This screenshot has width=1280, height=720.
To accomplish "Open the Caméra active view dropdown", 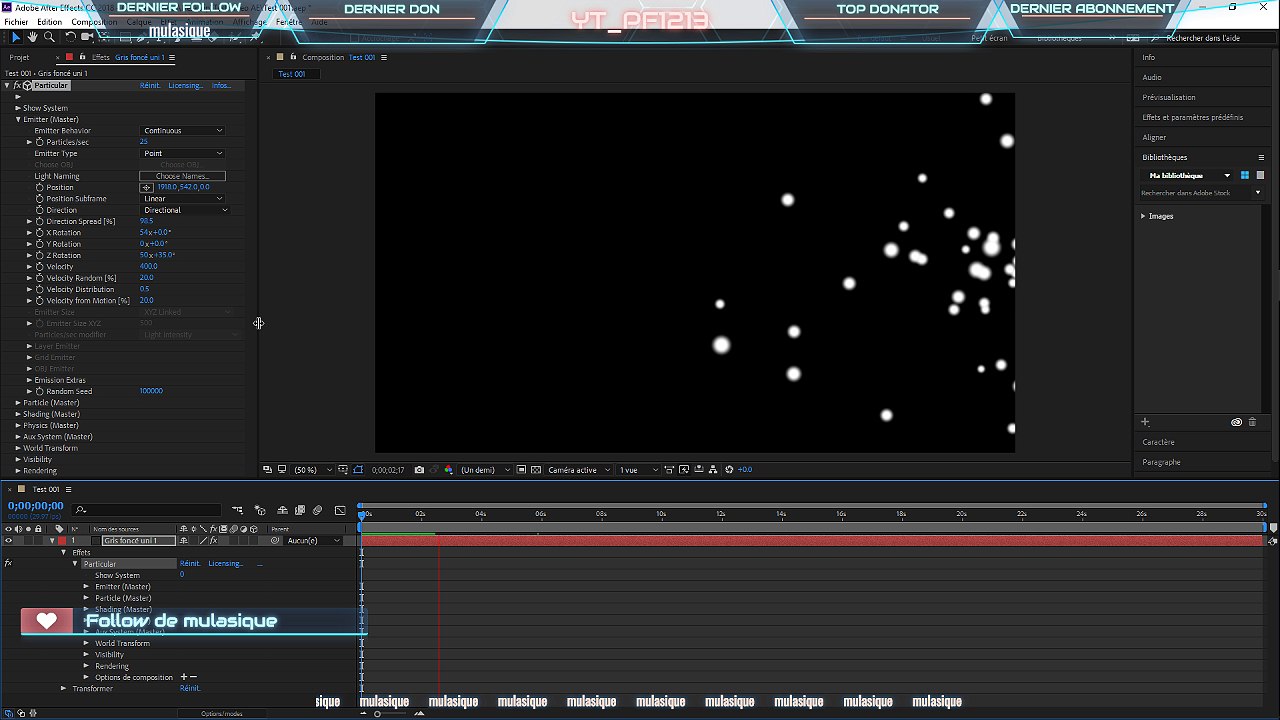I will pos(578,470).
